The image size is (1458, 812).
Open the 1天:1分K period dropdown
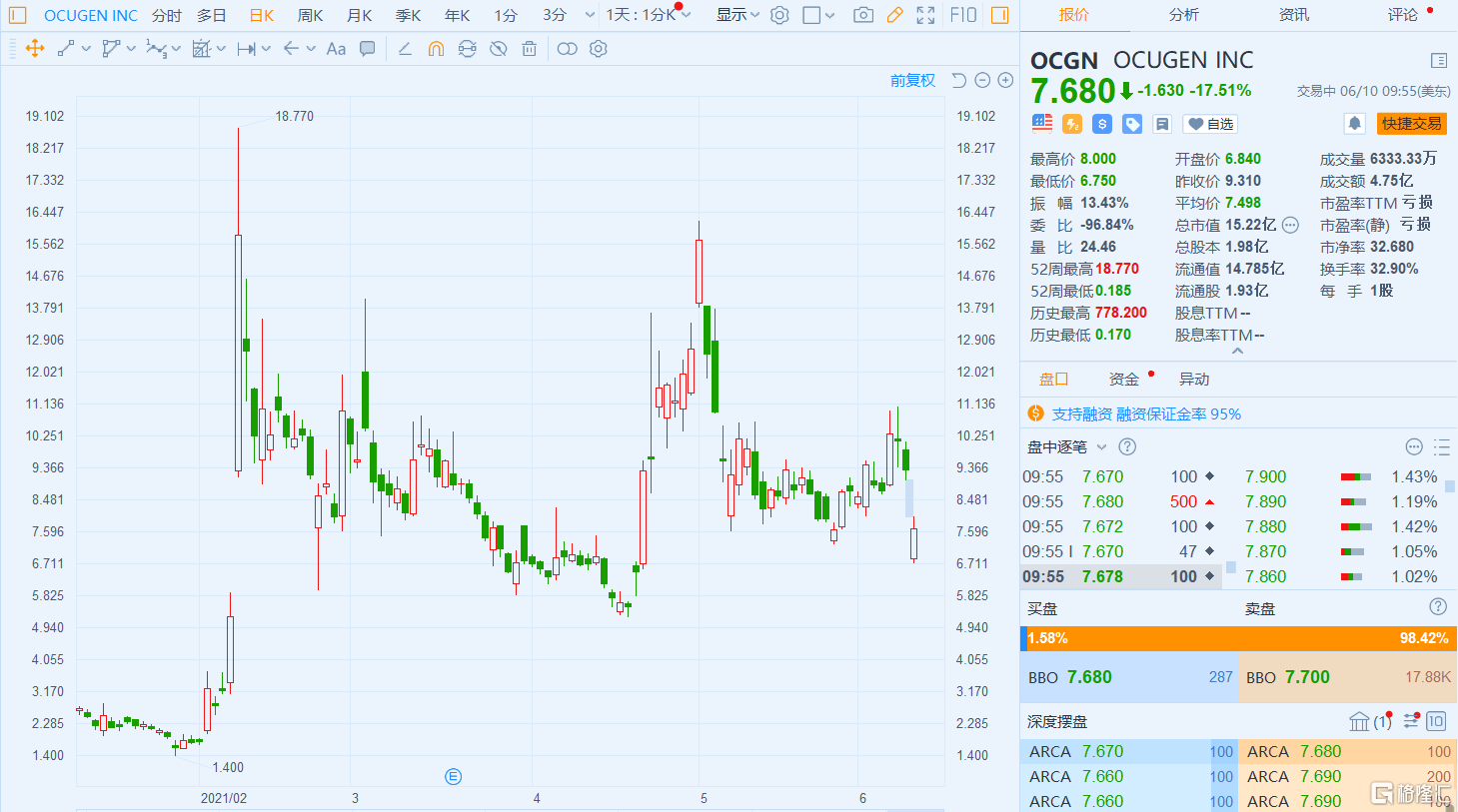pyautogui.click(x=648, y=15)
